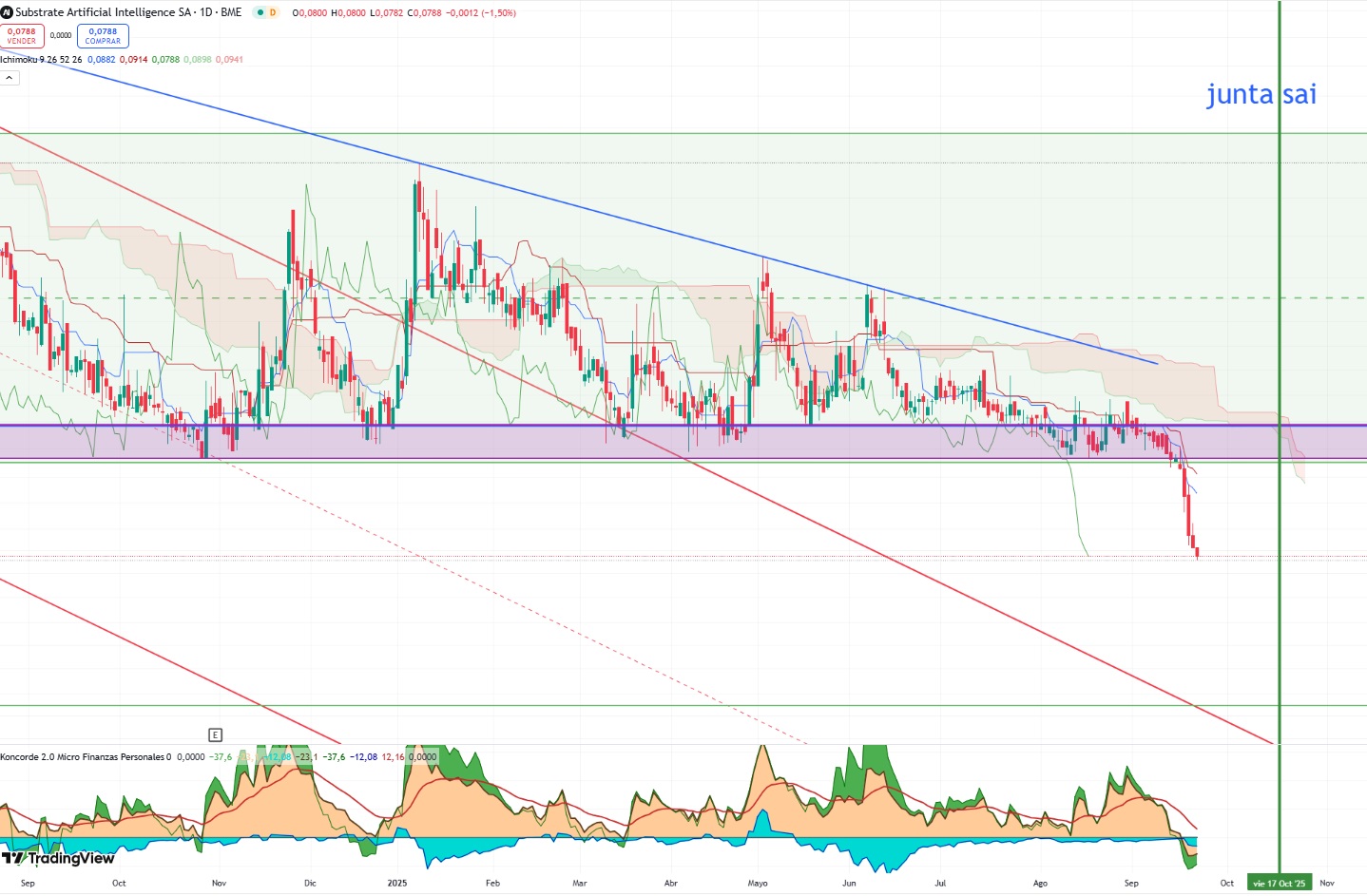Click the red VENDER sell button
The width and height of the screenshot is (1367, 896).
click(22, 36)
